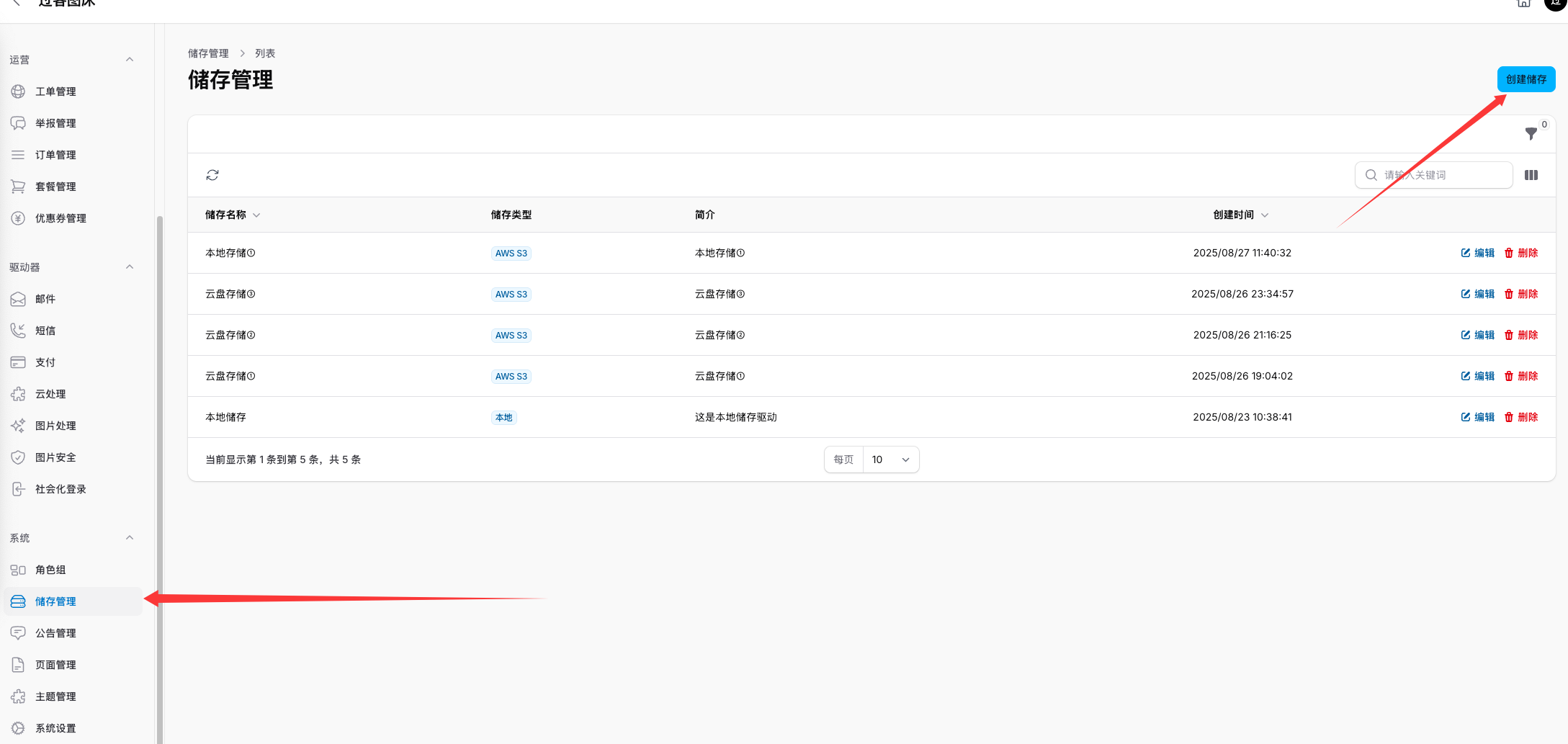The height and width of the screenshot is (744, 1568).
Task: Open 图片处理 image processing
Action: point(55,425)
